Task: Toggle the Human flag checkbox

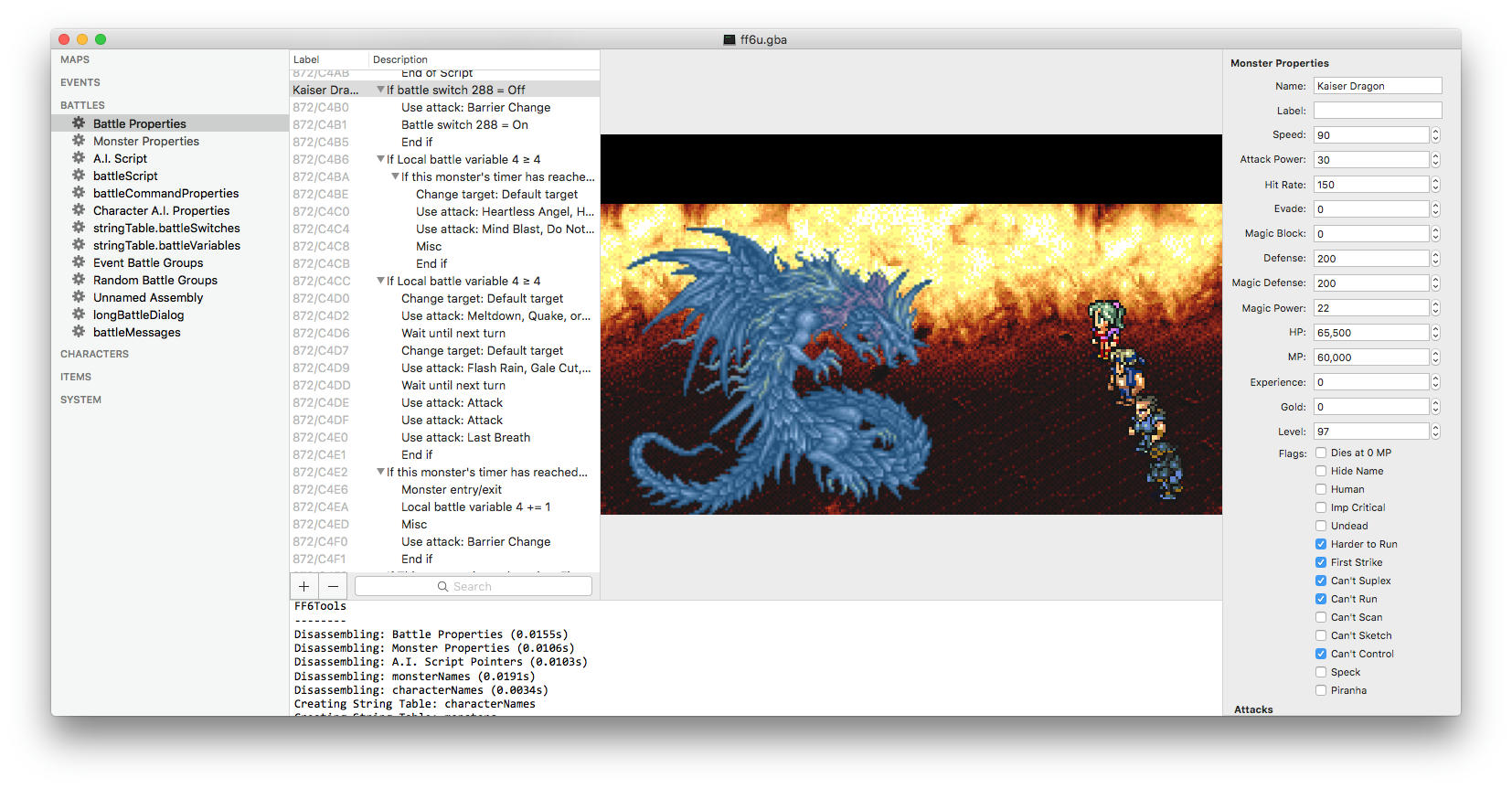Action: click(x=1321, y=489)
